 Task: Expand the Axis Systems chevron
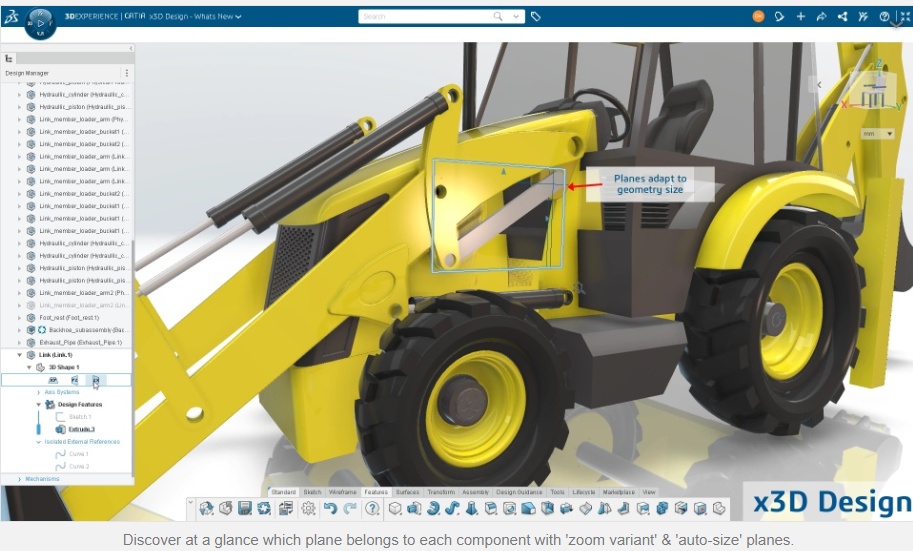pos(38,392)
